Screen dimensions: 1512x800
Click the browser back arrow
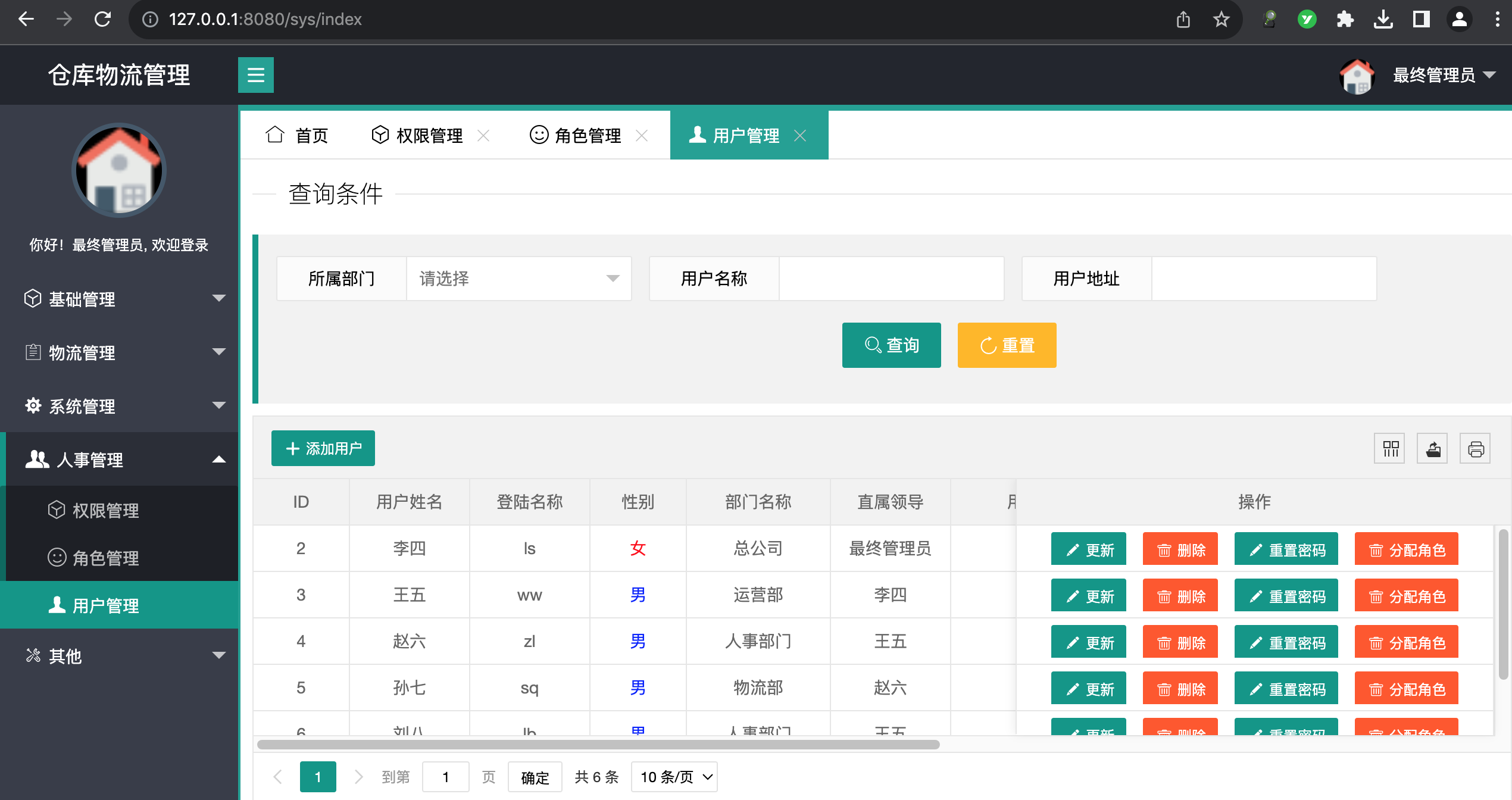pos(26,19)
